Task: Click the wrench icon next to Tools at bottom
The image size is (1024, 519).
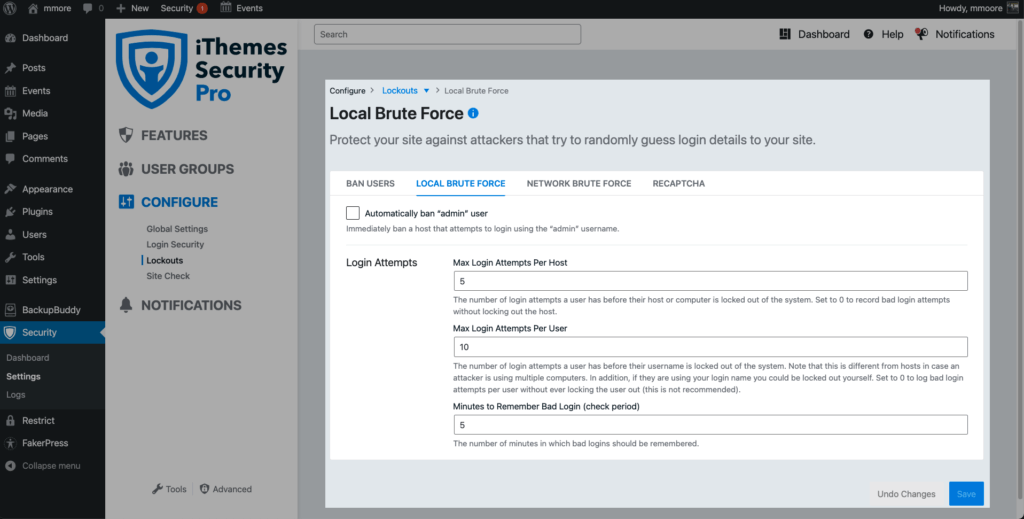Action: 157,489
